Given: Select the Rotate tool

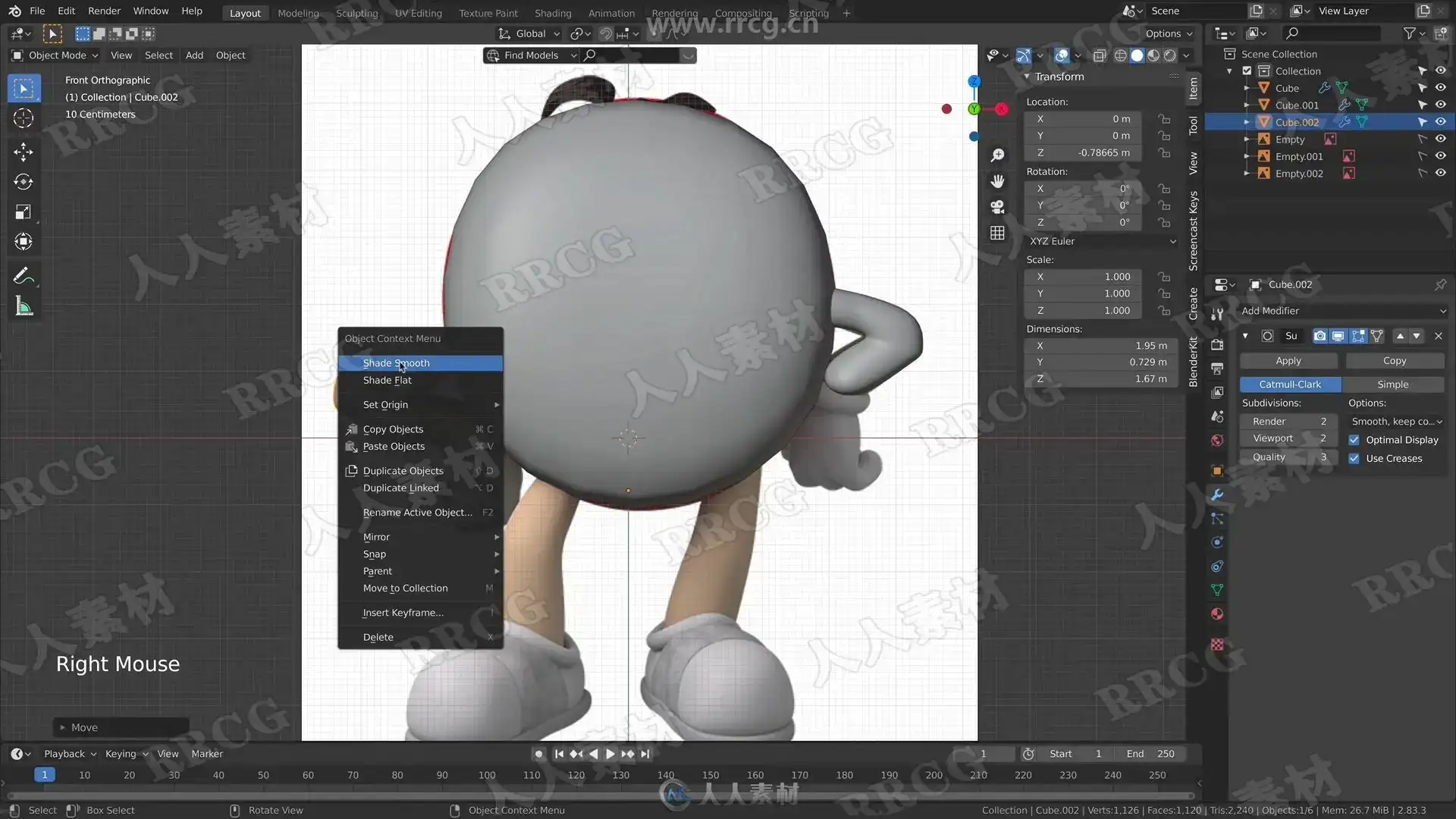Looking at the screenshot, I should [24, 182].
